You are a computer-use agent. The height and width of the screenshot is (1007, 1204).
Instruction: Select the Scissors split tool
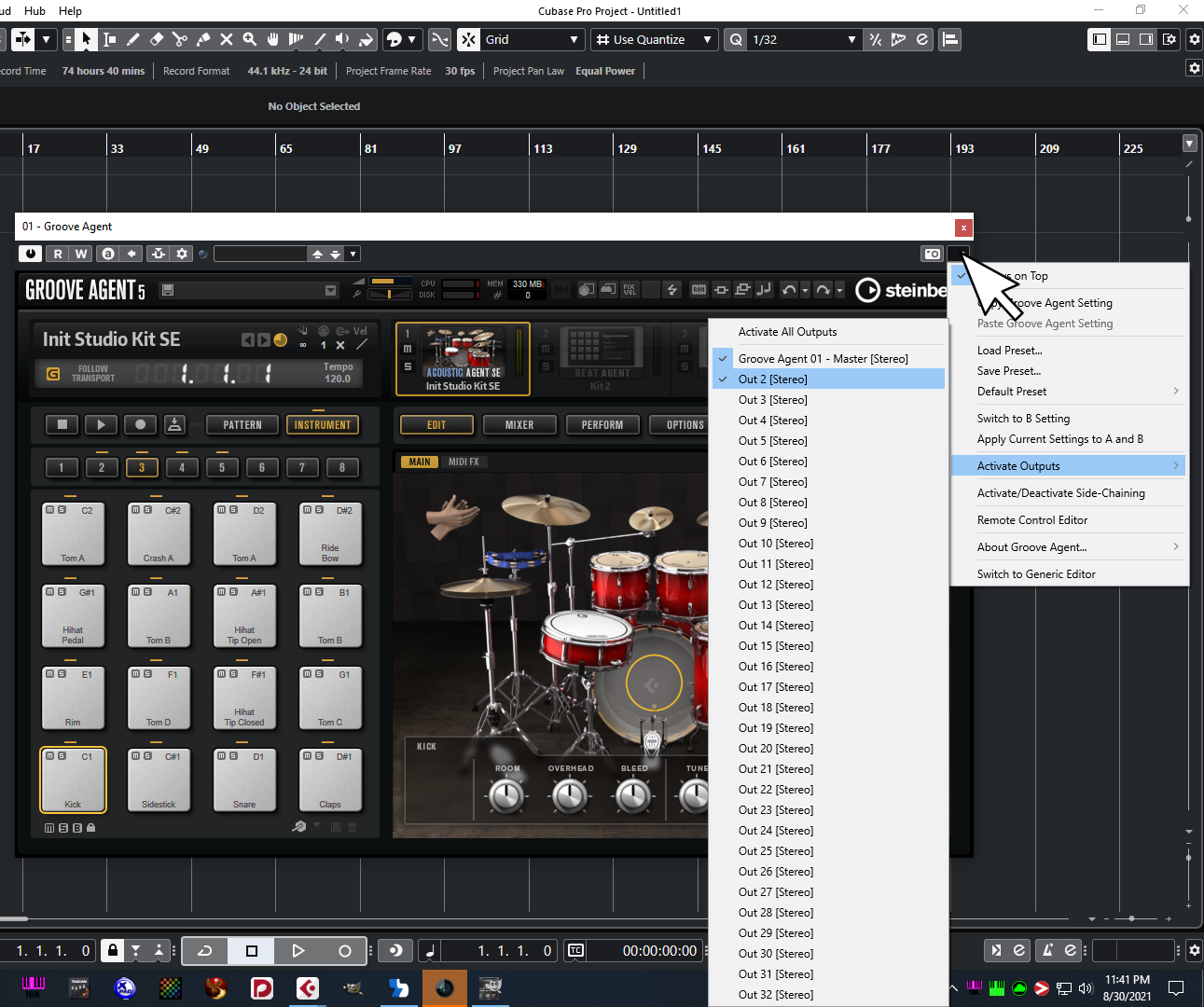click(180, 39)
